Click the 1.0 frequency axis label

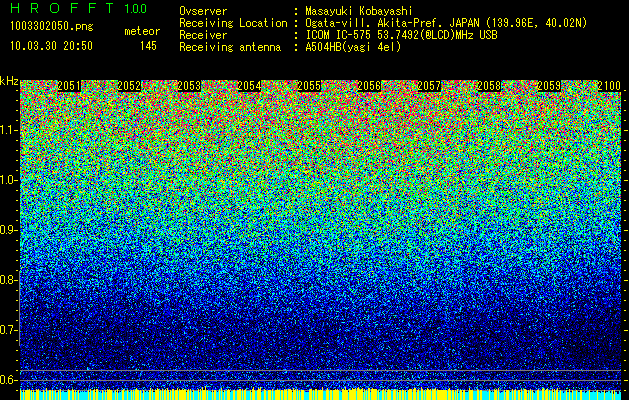tap(9, 180)
